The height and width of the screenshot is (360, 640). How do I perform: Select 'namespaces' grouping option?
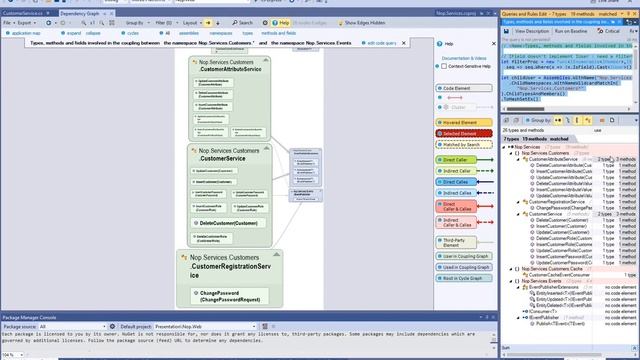(221, 33)
